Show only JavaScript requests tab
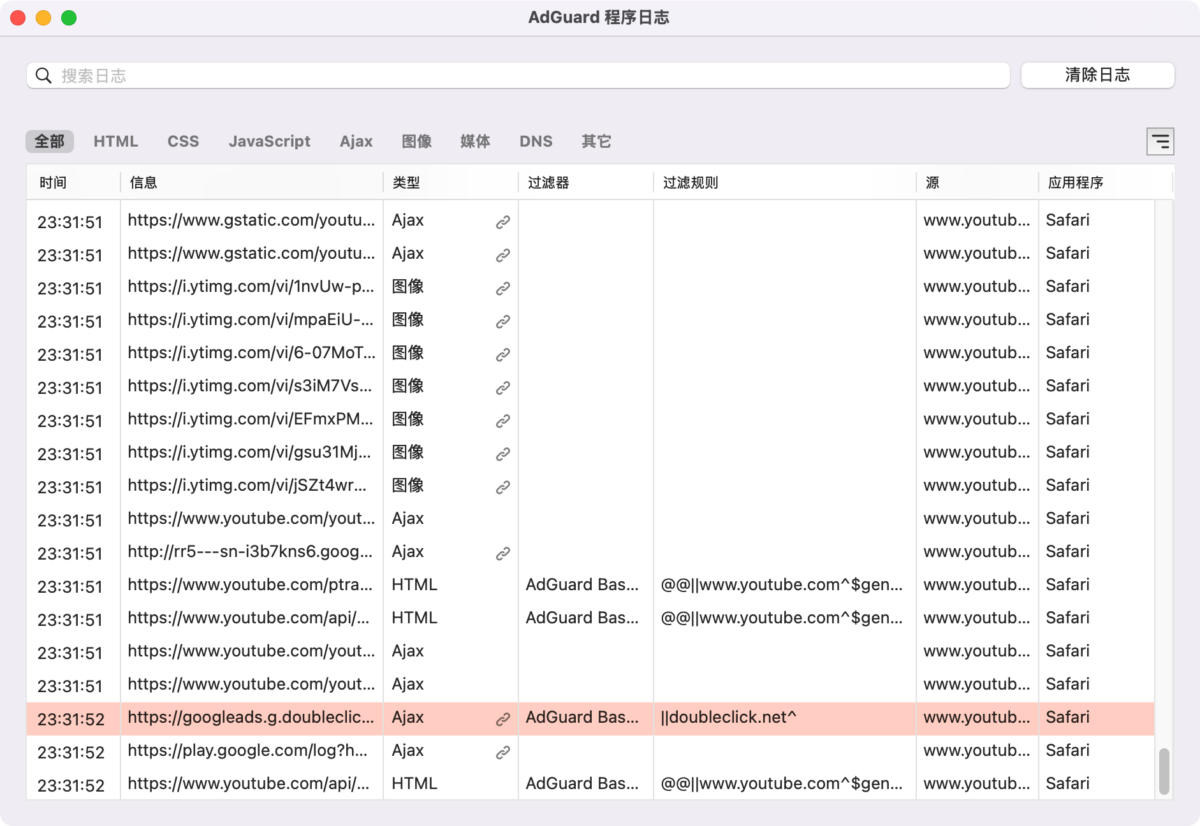The height and width of the screenshot is (826, 1200). 269,141
